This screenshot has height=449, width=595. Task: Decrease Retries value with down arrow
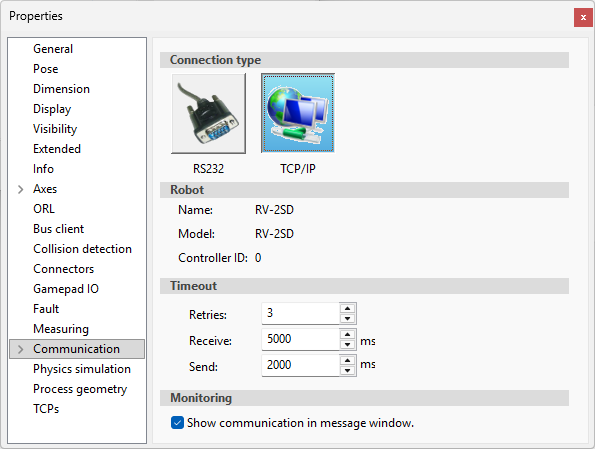click(x=348, y=318)
